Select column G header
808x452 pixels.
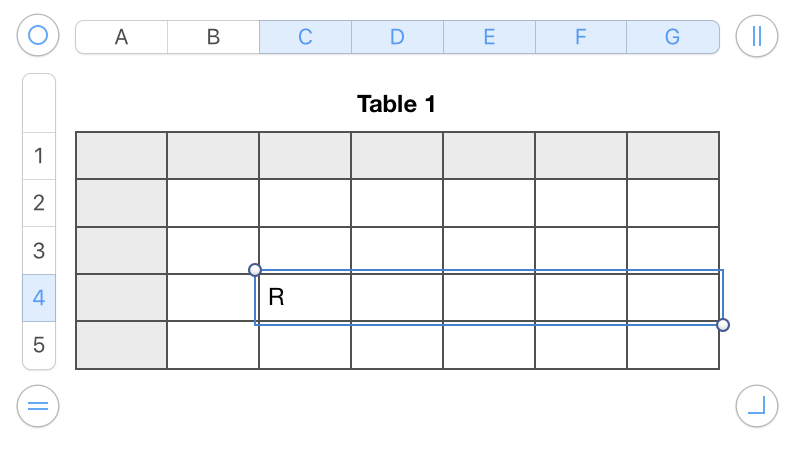point(672,37)
